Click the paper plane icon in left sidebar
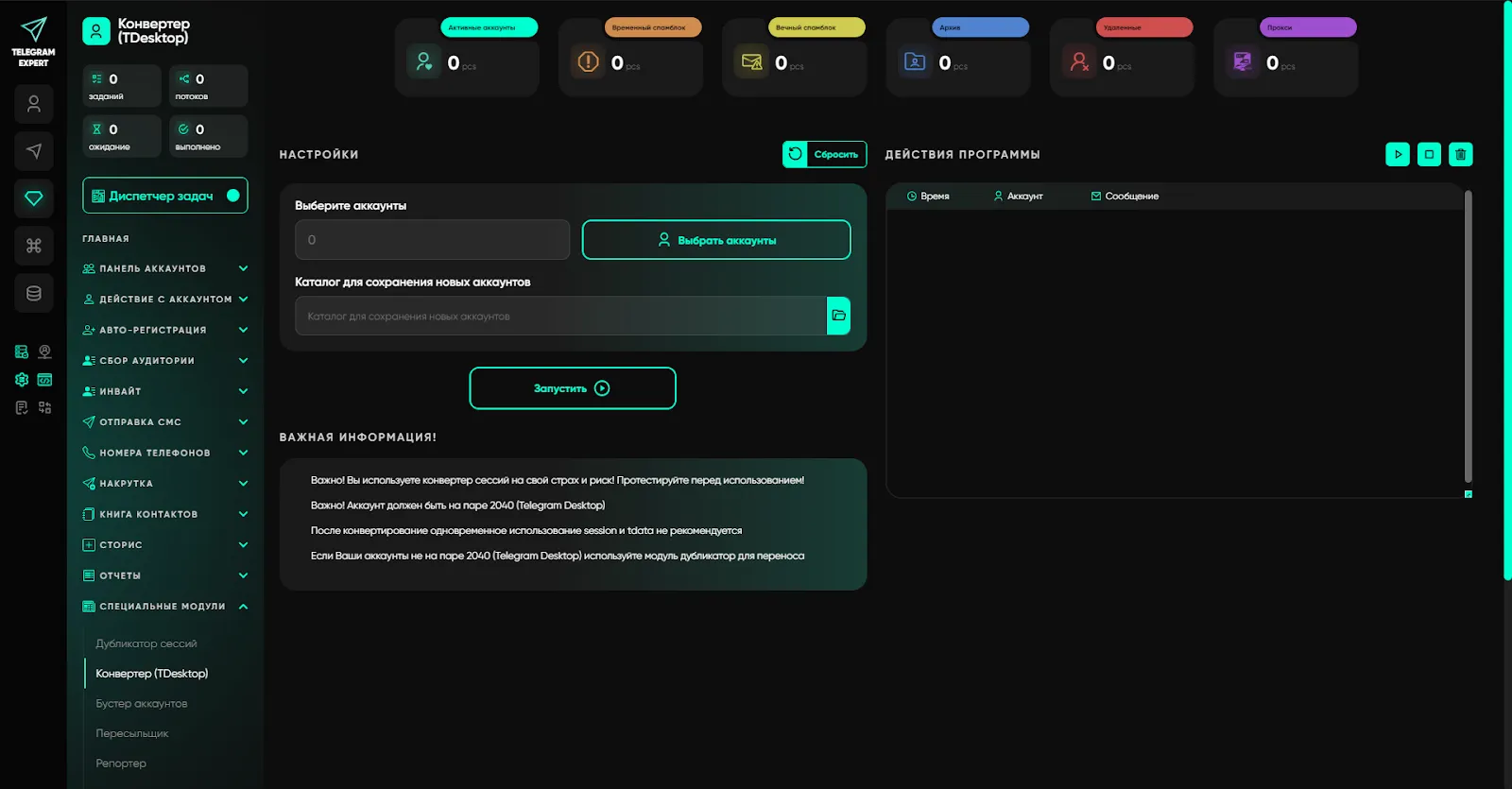Screen dimensions: 1512x789 tap(34, 151)
